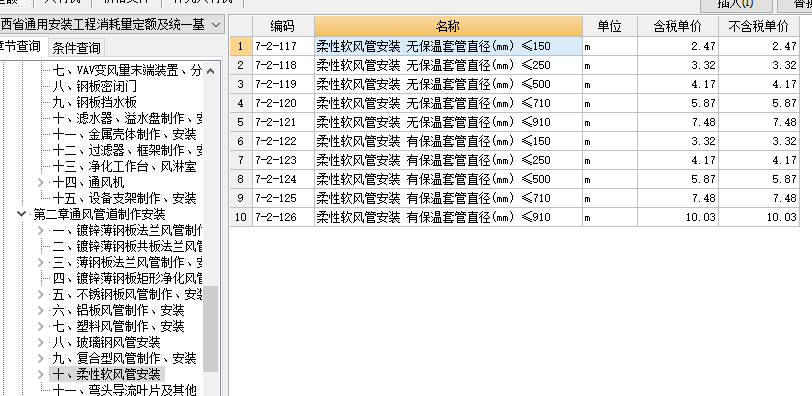Select name 无保温套管直径 ≤500
This screenshot has height=396, width=812.
tap(448, 84)
